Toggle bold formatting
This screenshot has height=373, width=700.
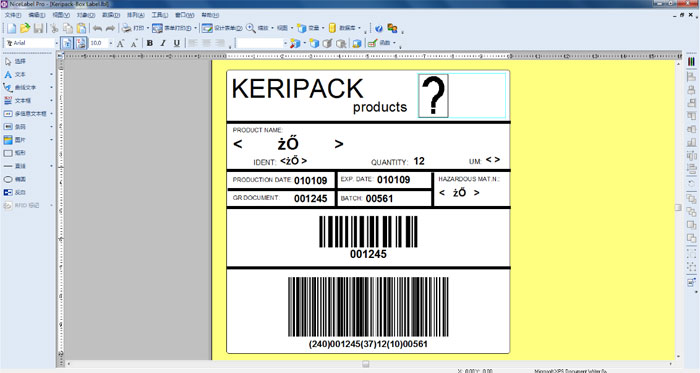tap(150, 43)
